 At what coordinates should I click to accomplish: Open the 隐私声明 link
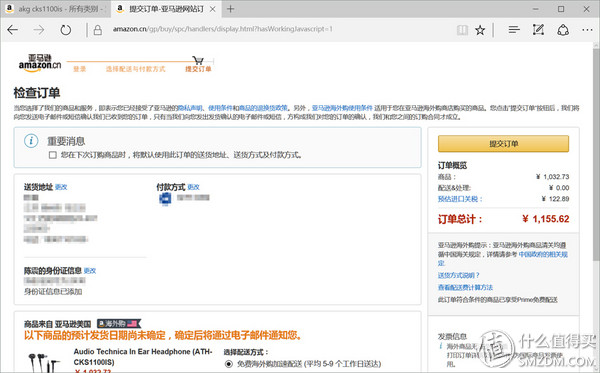pyautogui.click(x=190, y=108)
